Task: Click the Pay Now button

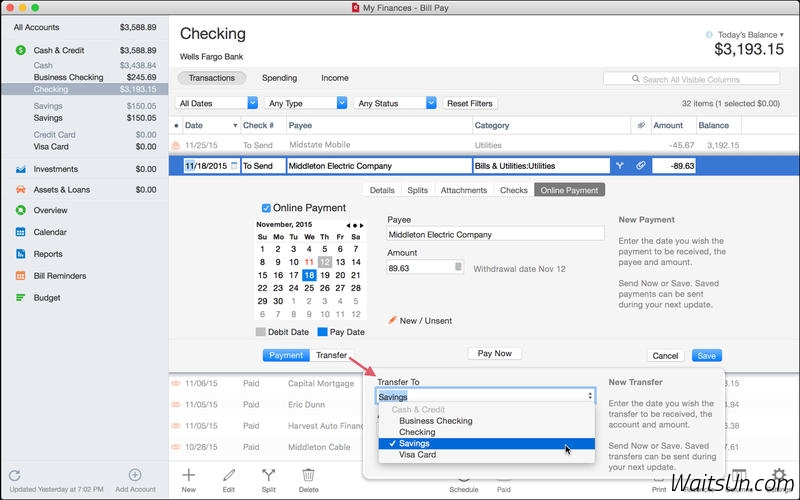Action: pos(494,353)
